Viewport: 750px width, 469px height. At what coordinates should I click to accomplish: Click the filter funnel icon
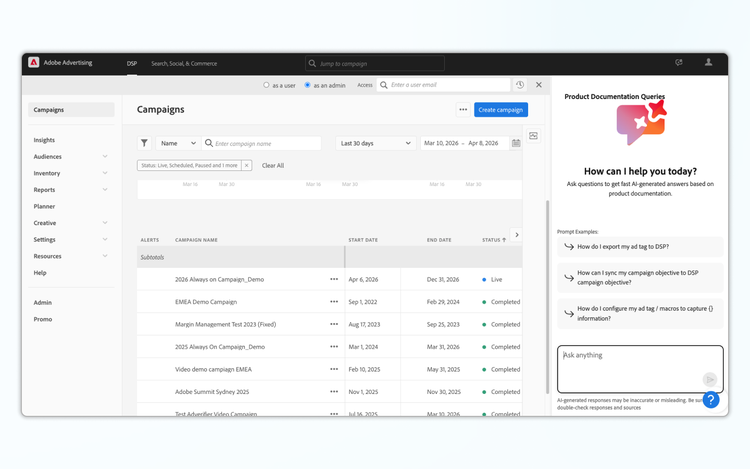[x=144, y=143]
